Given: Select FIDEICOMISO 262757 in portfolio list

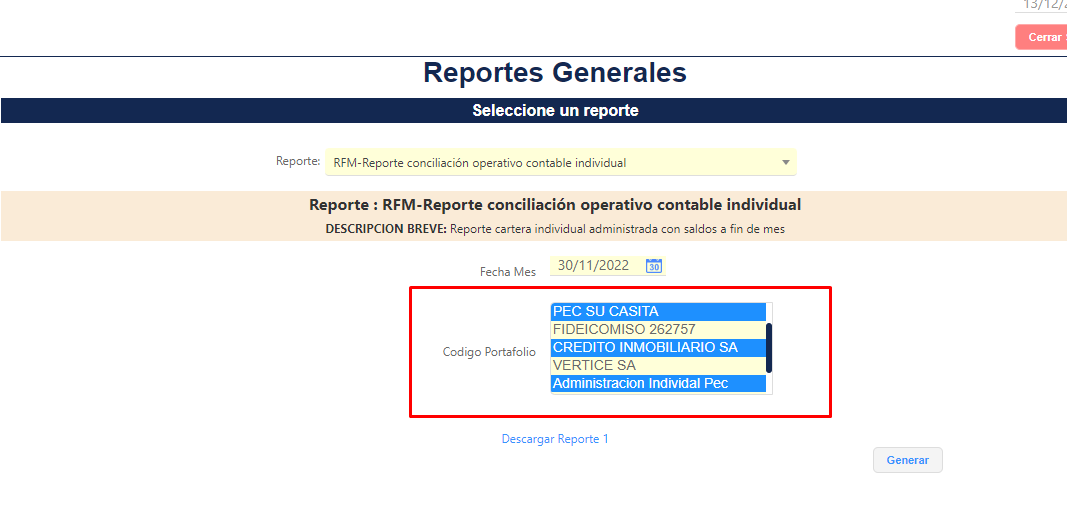Looking at the screenshot, I should tap(658, 330).
